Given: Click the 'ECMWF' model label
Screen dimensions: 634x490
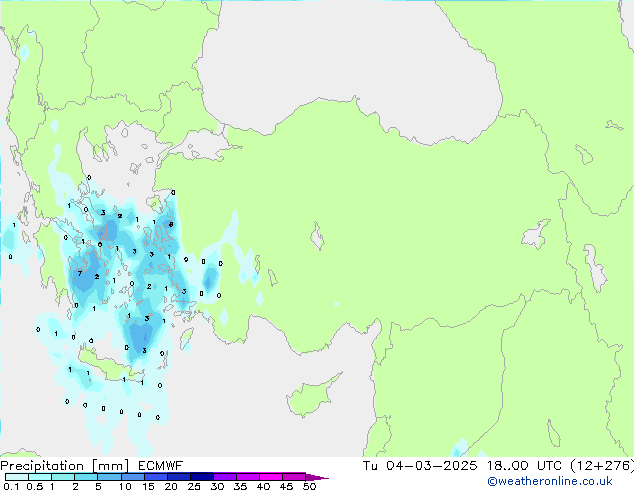Looking at the screenshot, I should point(161,466).
